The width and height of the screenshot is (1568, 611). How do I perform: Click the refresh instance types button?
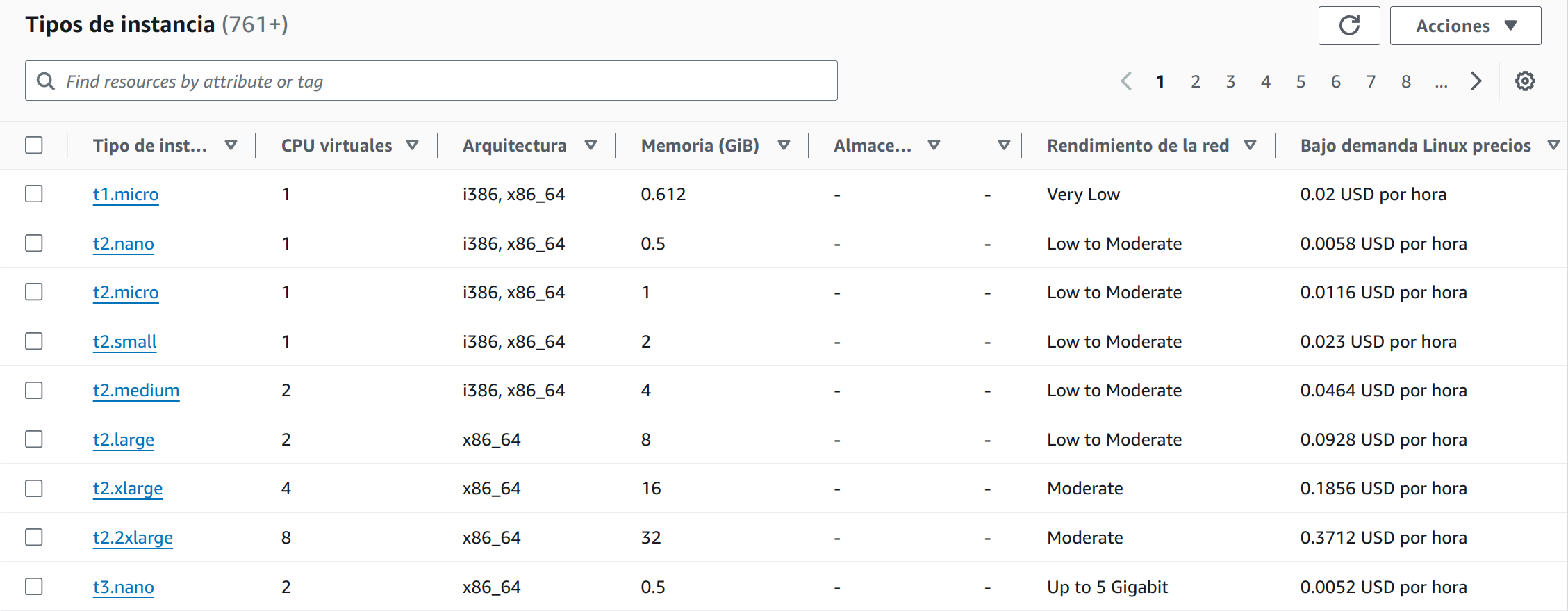[1349, 26]
